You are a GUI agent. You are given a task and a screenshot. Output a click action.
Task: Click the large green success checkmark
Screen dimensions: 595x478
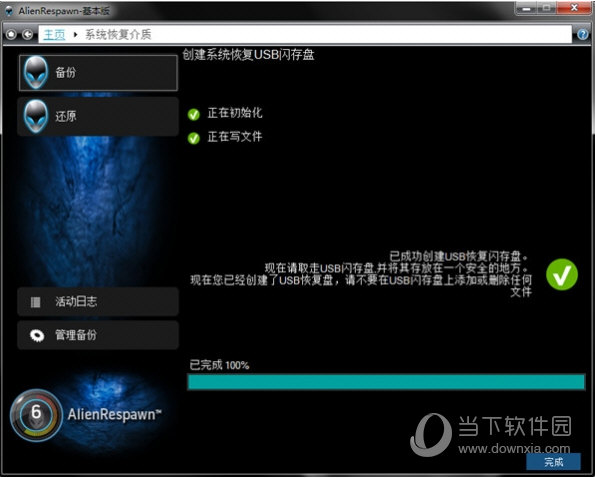pyautogui.click(x=562, y=275)
